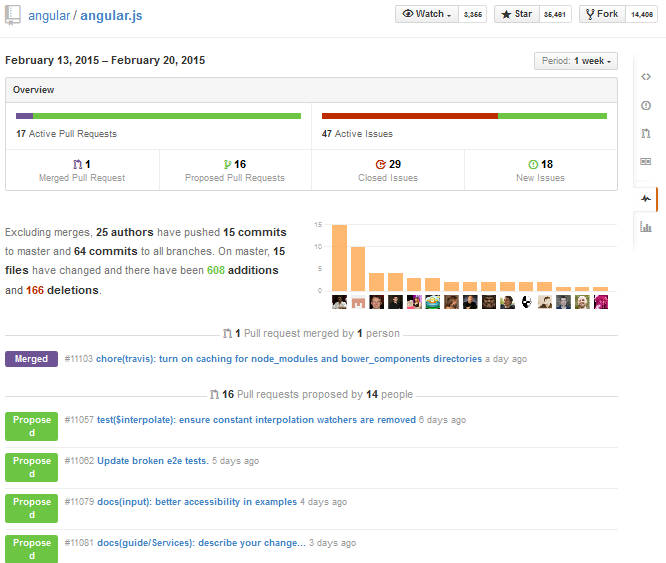The height and width of the screenshot is (563, 666).
Task: Open Pull Requests icon in right sidebar
Action: (x=646, y=134)
